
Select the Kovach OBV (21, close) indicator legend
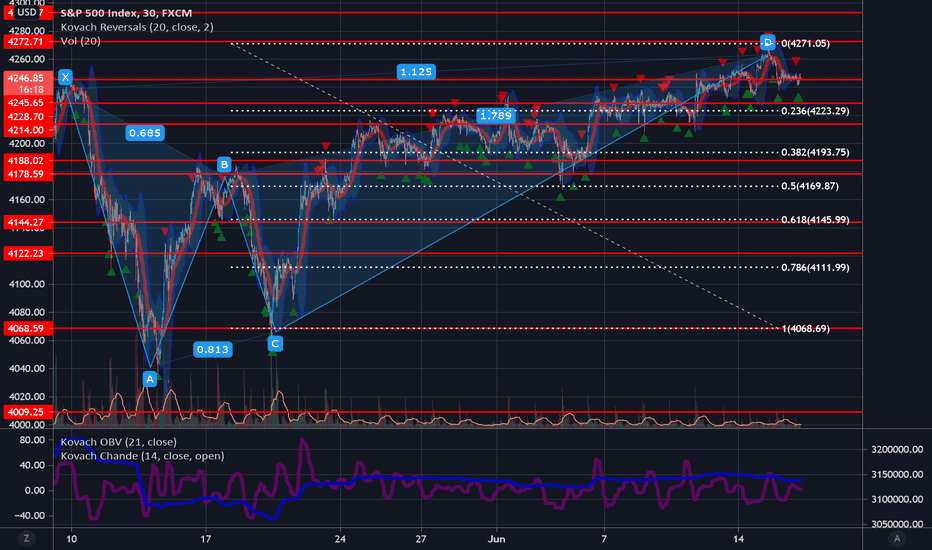[x=118, y=442]
